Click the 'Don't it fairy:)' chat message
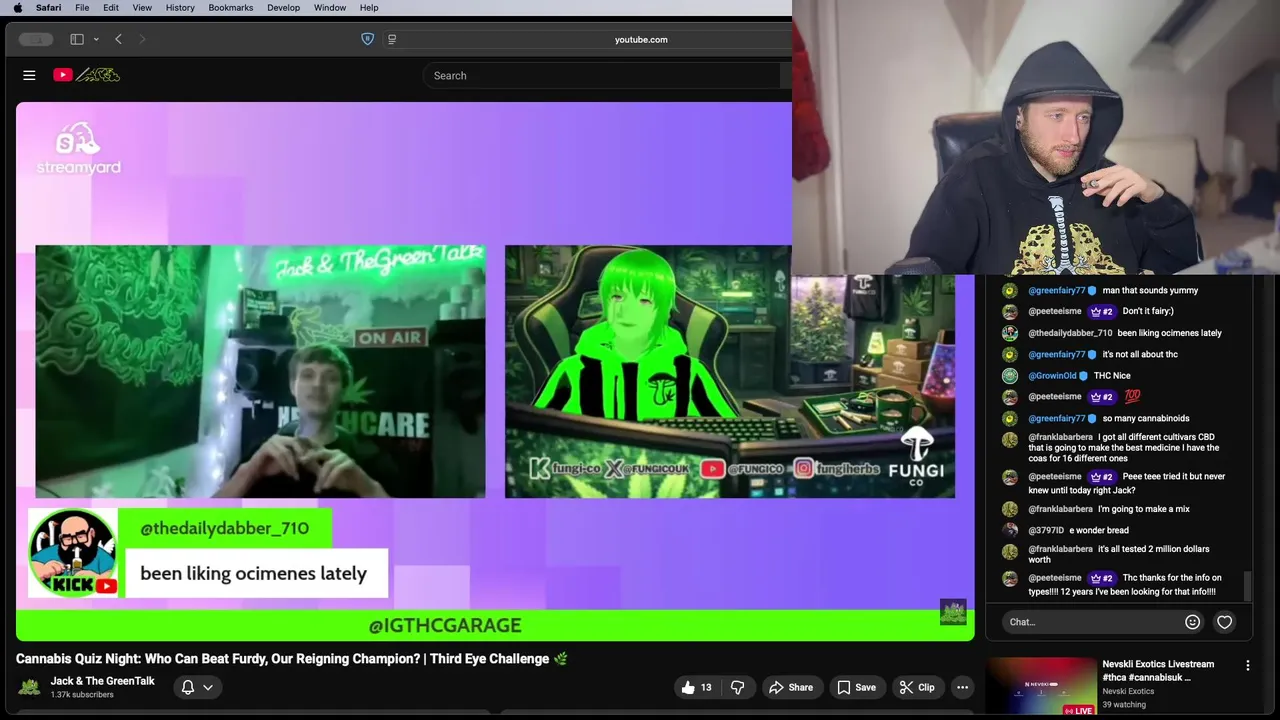Image resolution: width=1280 pixels, height=720 pixels. pyautogui.click(x=1148, y=312)
